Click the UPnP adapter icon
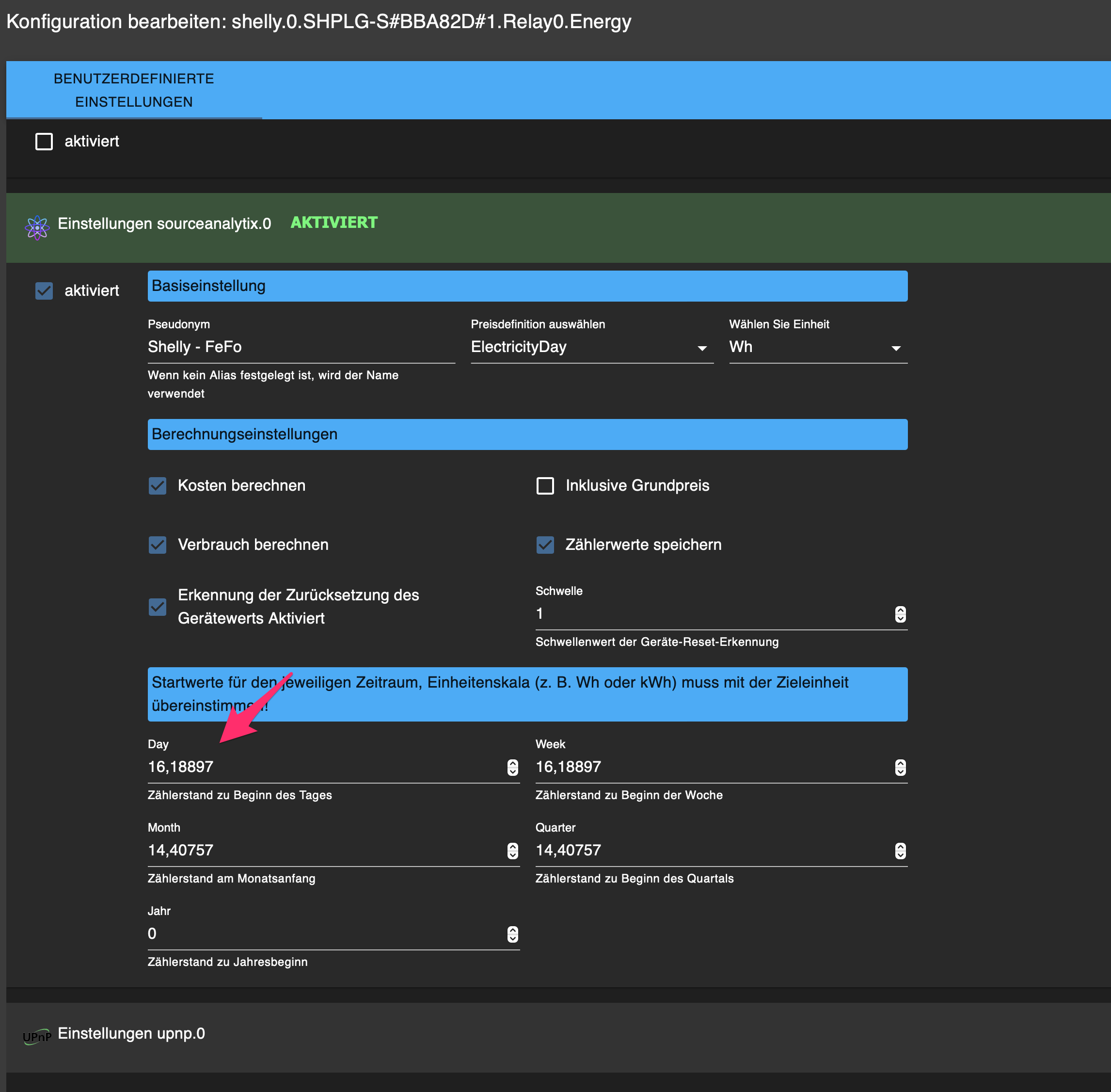The width and height of the screenshot is (1111, 1092). pos(37,1036)
